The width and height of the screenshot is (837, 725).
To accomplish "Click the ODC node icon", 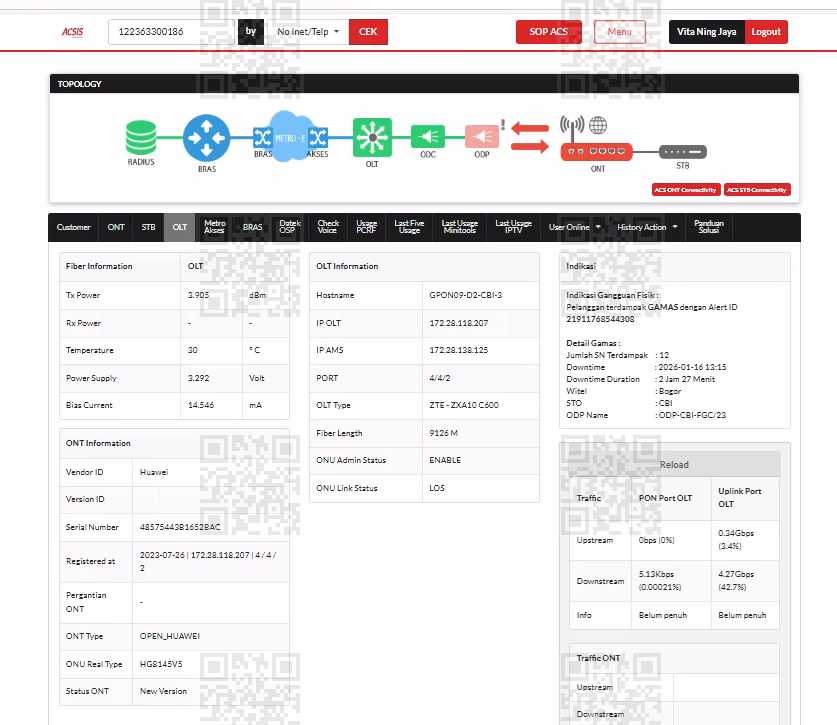I will [x=428, y=137].
